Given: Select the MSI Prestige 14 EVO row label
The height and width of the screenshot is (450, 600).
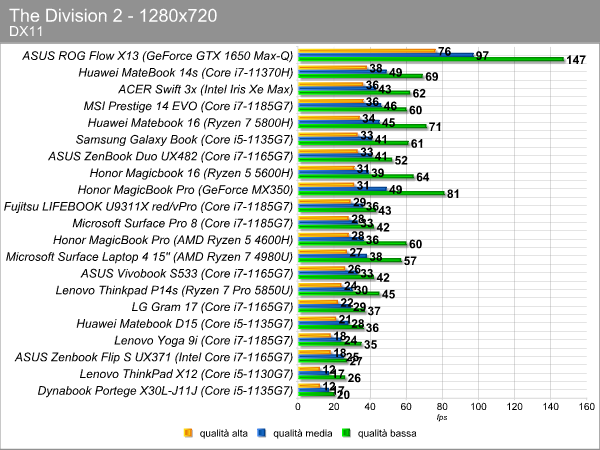Looking at the screenshot, I should (x=188, y=106).
